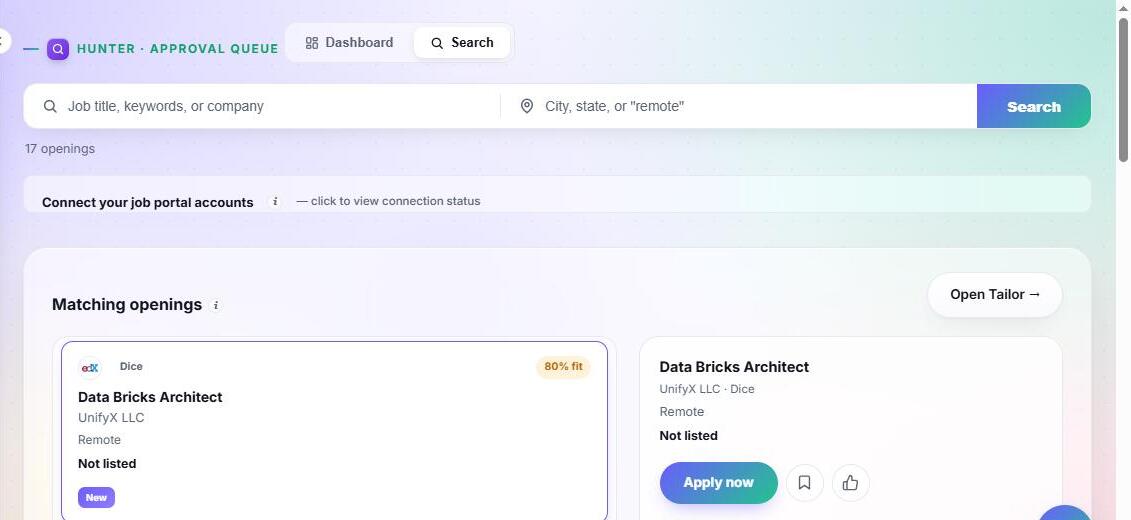Click the Dice source logo on job card
1131x520 pixels.
tap(89, 368)
